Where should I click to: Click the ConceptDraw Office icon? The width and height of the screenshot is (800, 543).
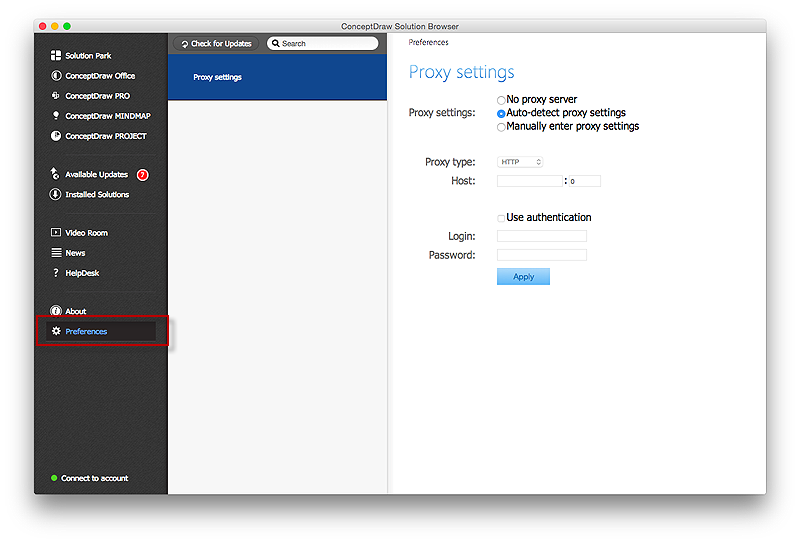56,76
